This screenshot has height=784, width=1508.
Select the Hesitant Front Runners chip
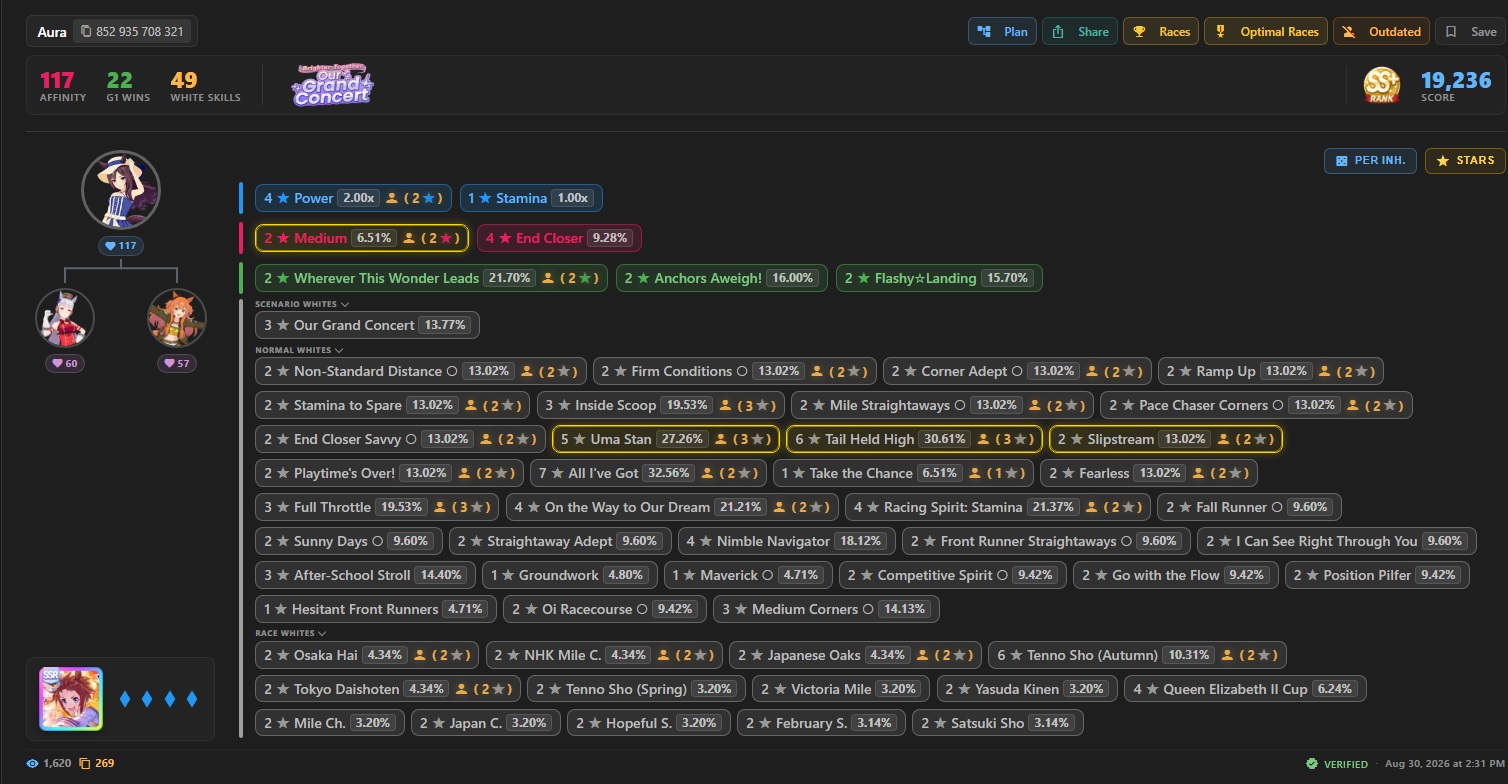(374, 609)
